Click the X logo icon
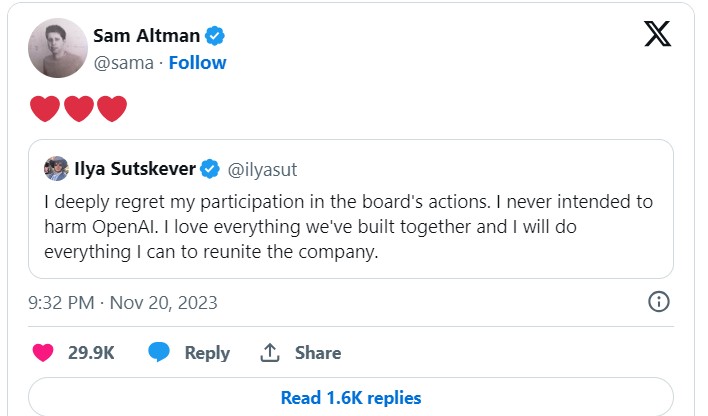The height and width of the screenshot is (416, 708). (x=657, y=35)
